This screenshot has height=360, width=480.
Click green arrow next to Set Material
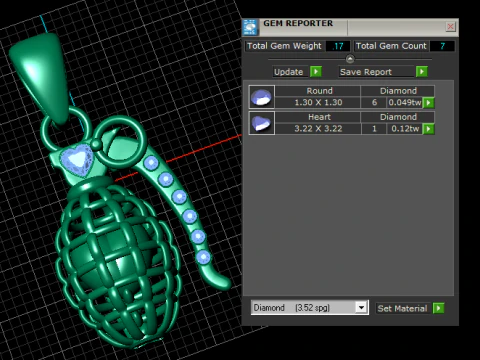(438, 308)
